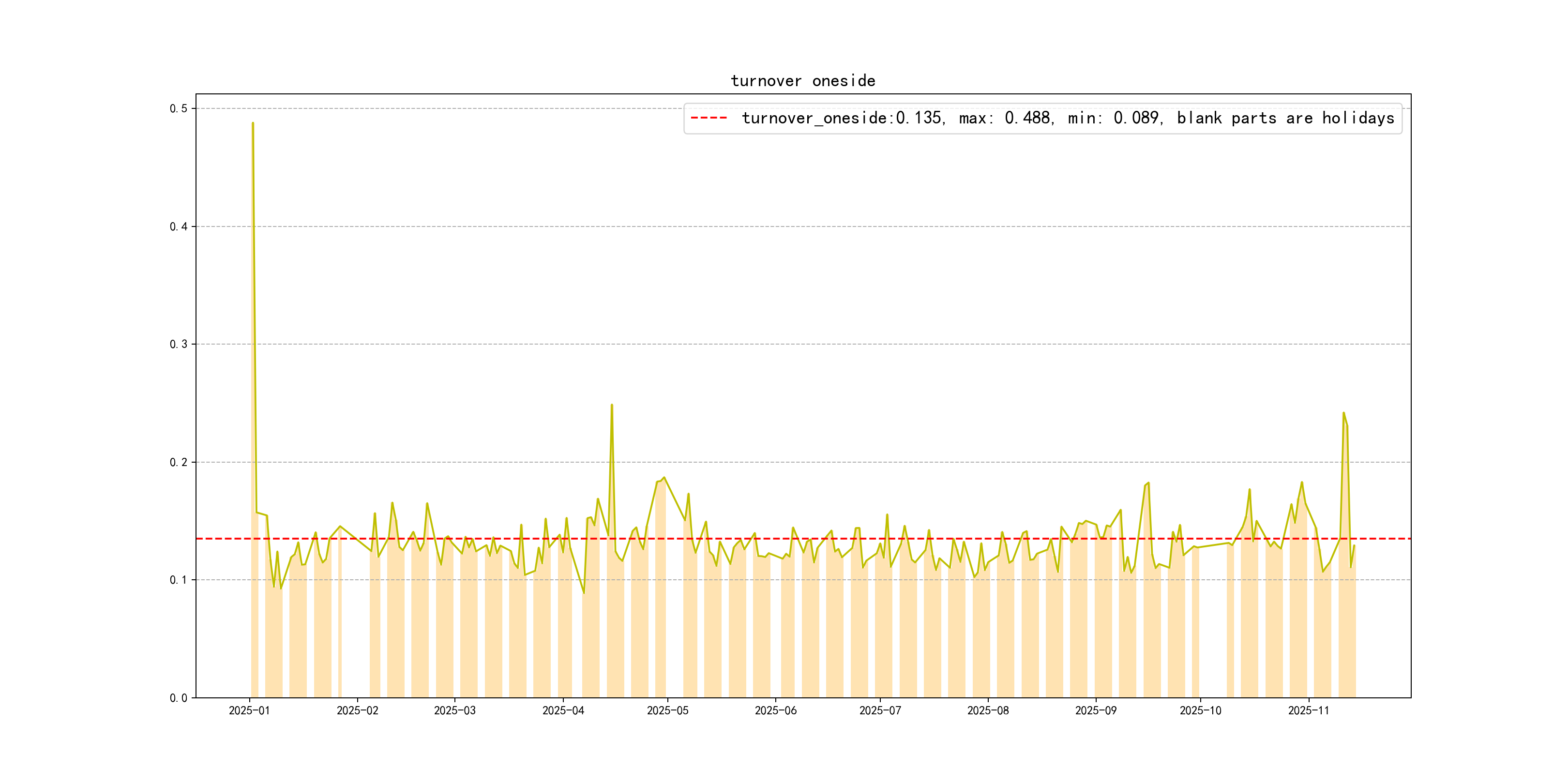Image resolution: width=1568 pixels, height=784 pixels.
Task: Click the November spike peak near 0.24
Action: 1343,413
